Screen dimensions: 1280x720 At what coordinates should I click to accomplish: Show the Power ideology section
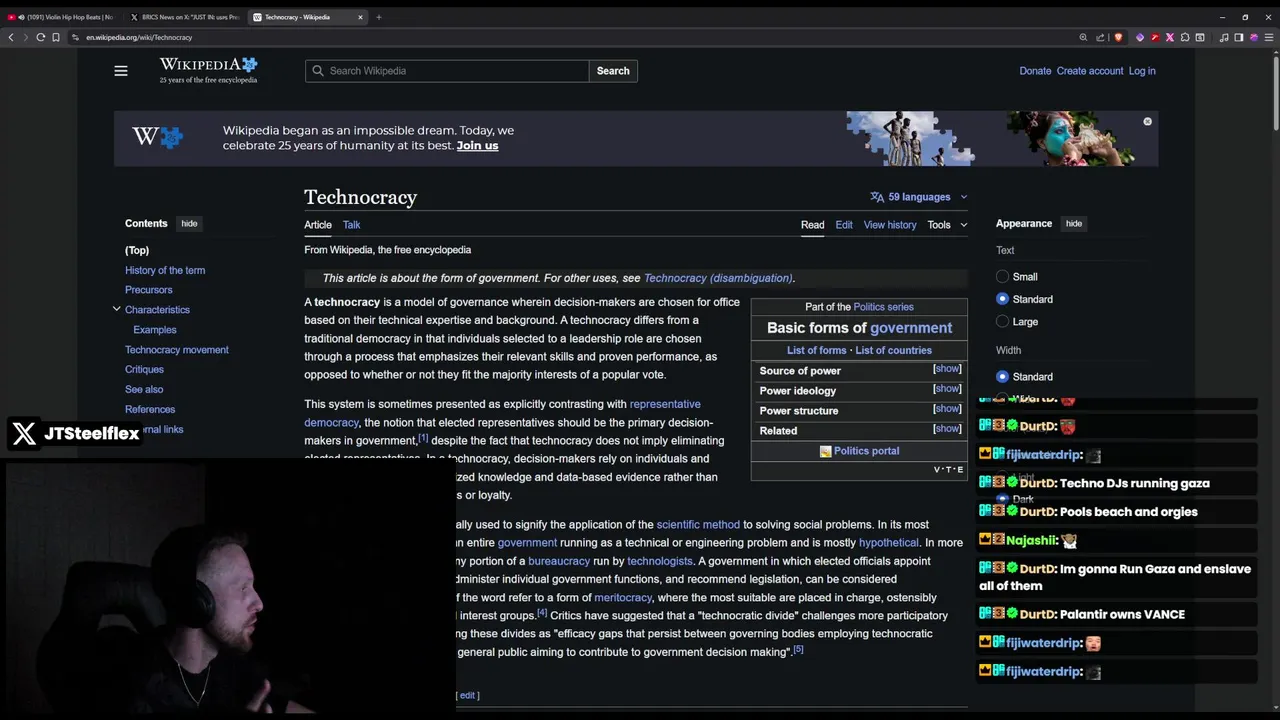(x=947, y=389)
